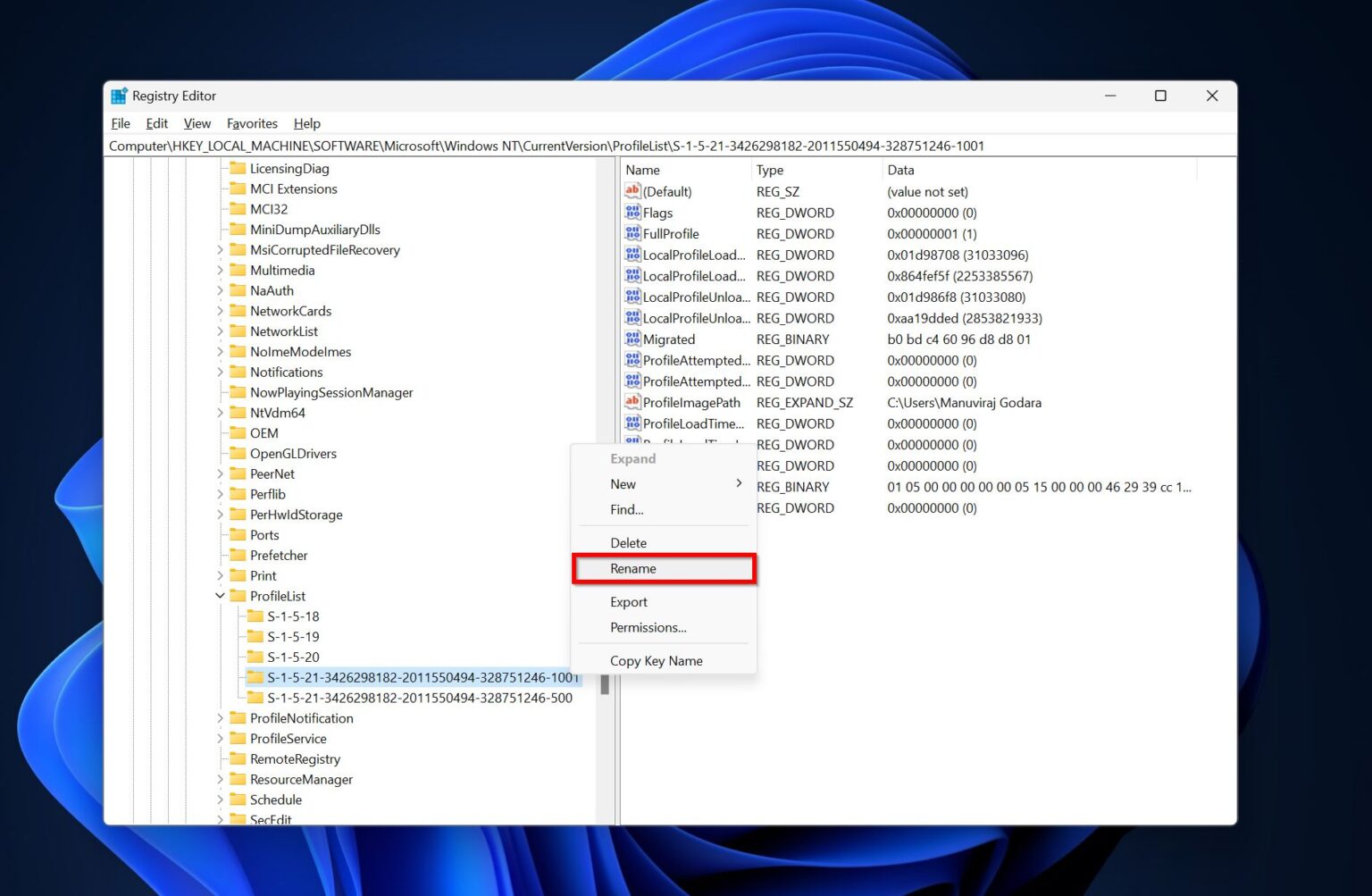Click Copy Key Name option

tap(656, 661)
